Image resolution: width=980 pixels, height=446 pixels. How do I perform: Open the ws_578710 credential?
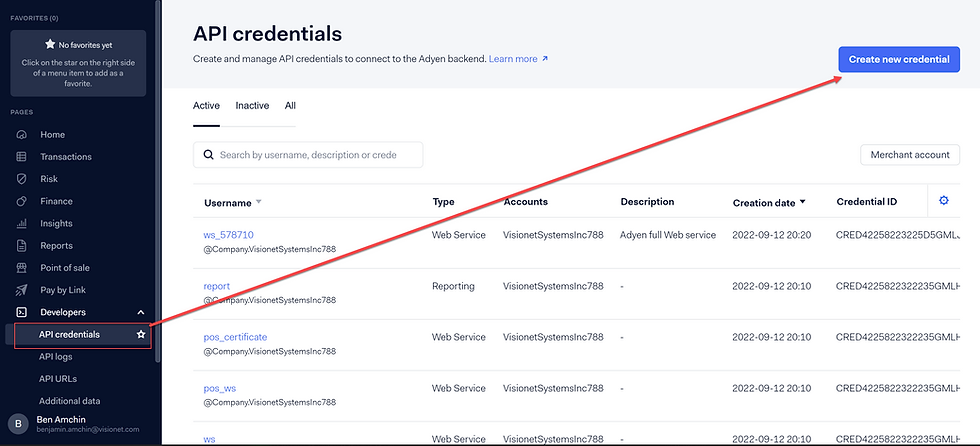[x=228, y=235]
